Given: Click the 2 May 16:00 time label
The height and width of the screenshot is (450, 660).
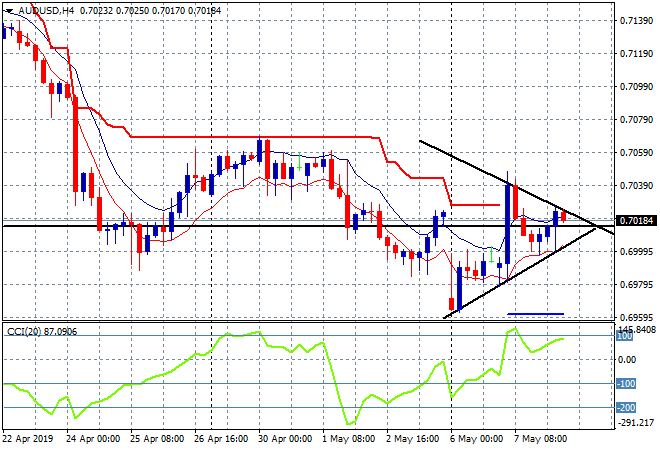Looking at the screenshot, I should [413, 439].
